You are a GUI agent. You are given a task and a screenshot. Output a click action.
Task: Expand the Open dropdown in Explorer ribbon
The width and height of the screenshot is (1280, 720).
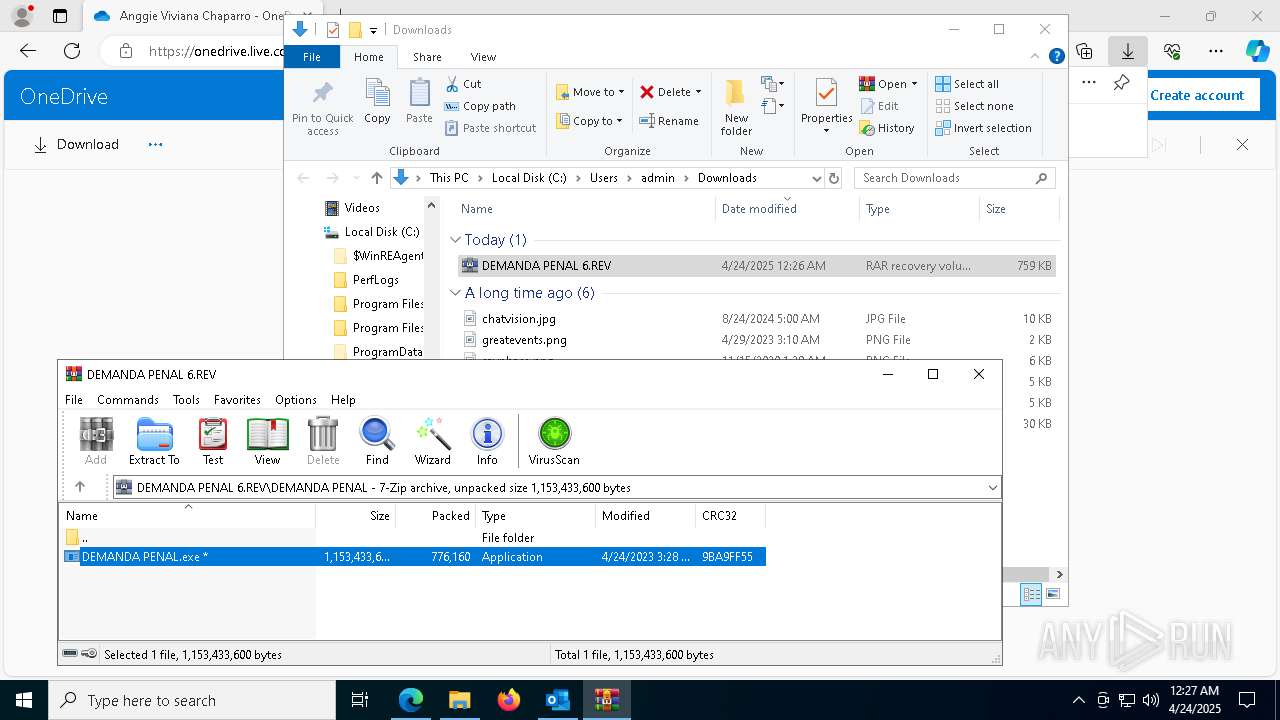pyautogui.click(x=914, y=84)
